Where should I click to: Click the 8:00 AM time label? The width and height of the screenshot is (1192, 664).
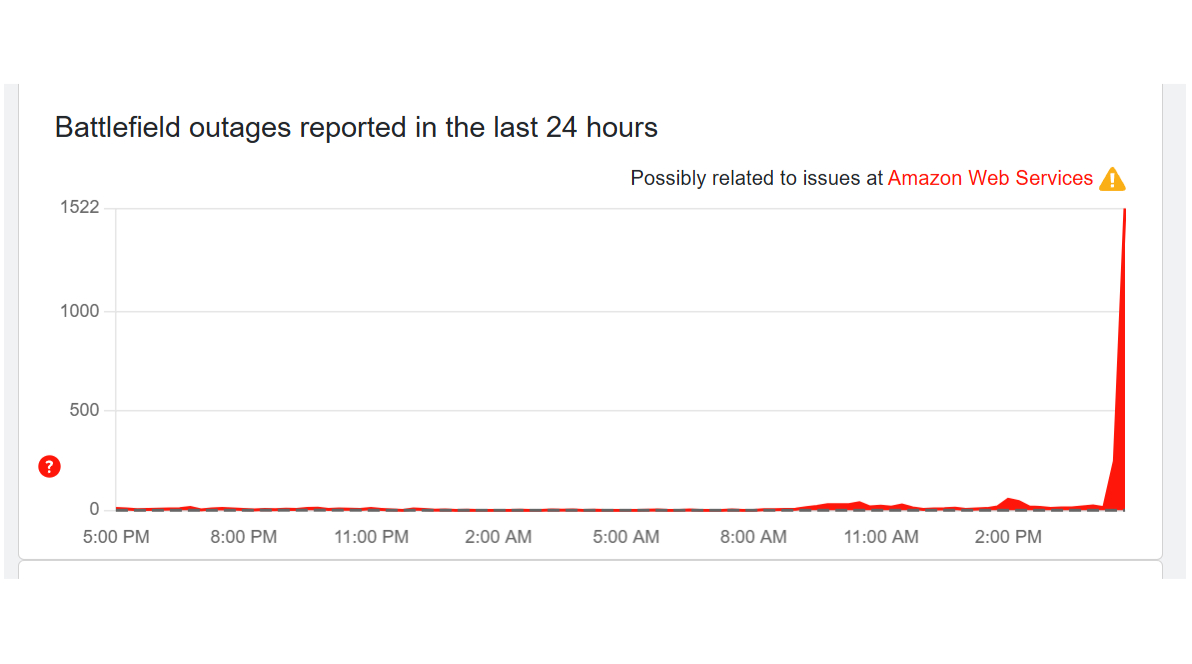753,537
